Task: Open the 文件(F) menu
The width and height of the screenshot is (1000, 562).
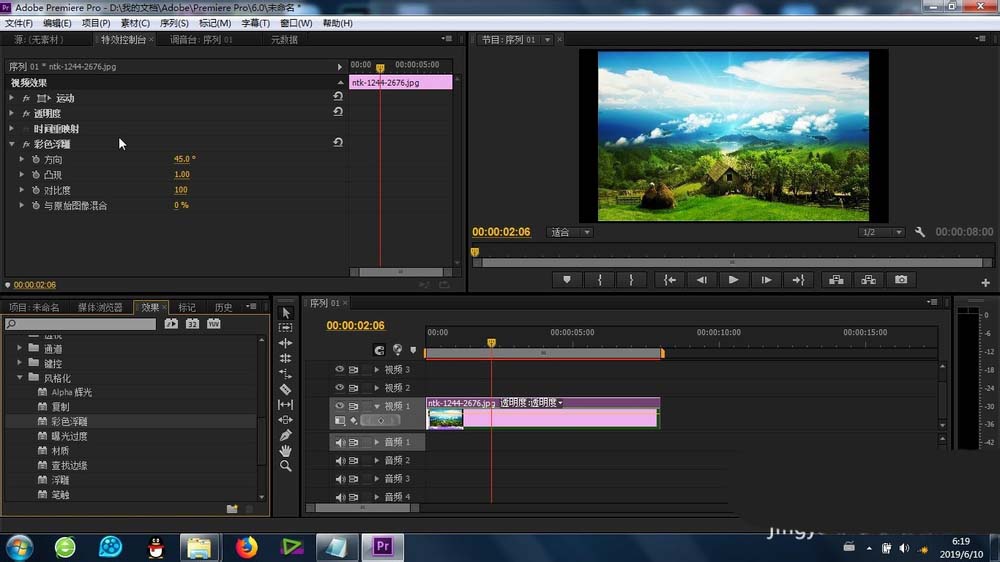Action: pyautogui.click(x=18, y=23)
